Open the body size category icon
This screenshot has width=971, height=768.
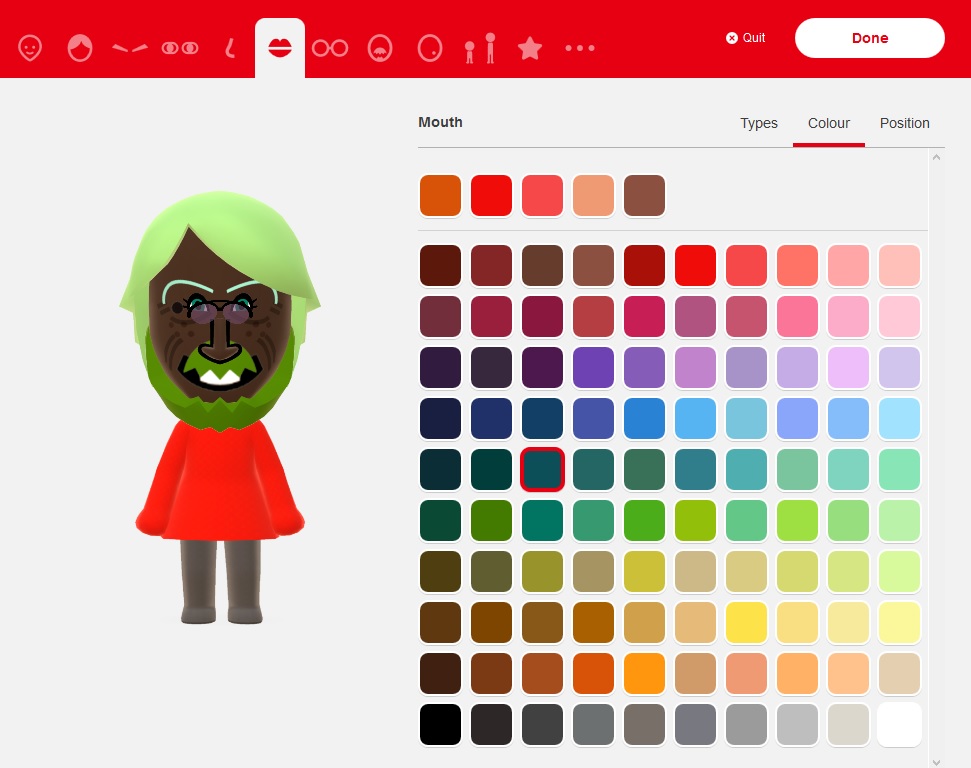(x=480, y=48)
